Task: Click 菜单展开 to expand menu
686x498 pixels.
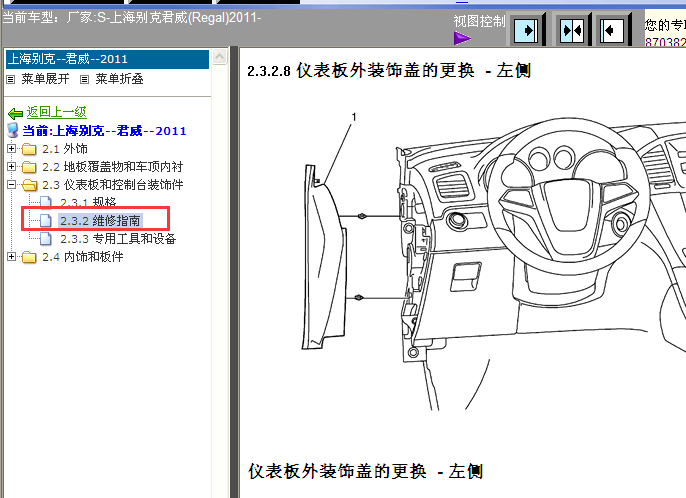Action: point(45,79)
